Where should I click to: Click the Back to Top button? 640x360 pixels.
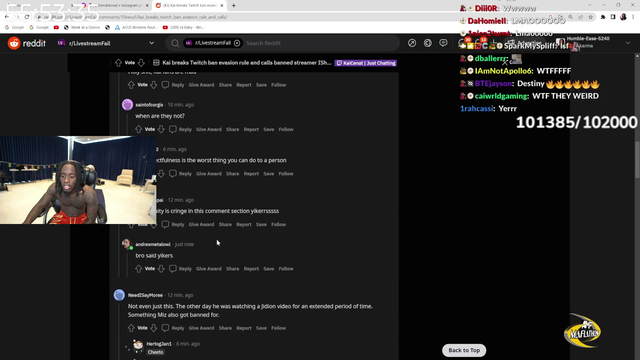pyautogui.click(x=464, y=350)
